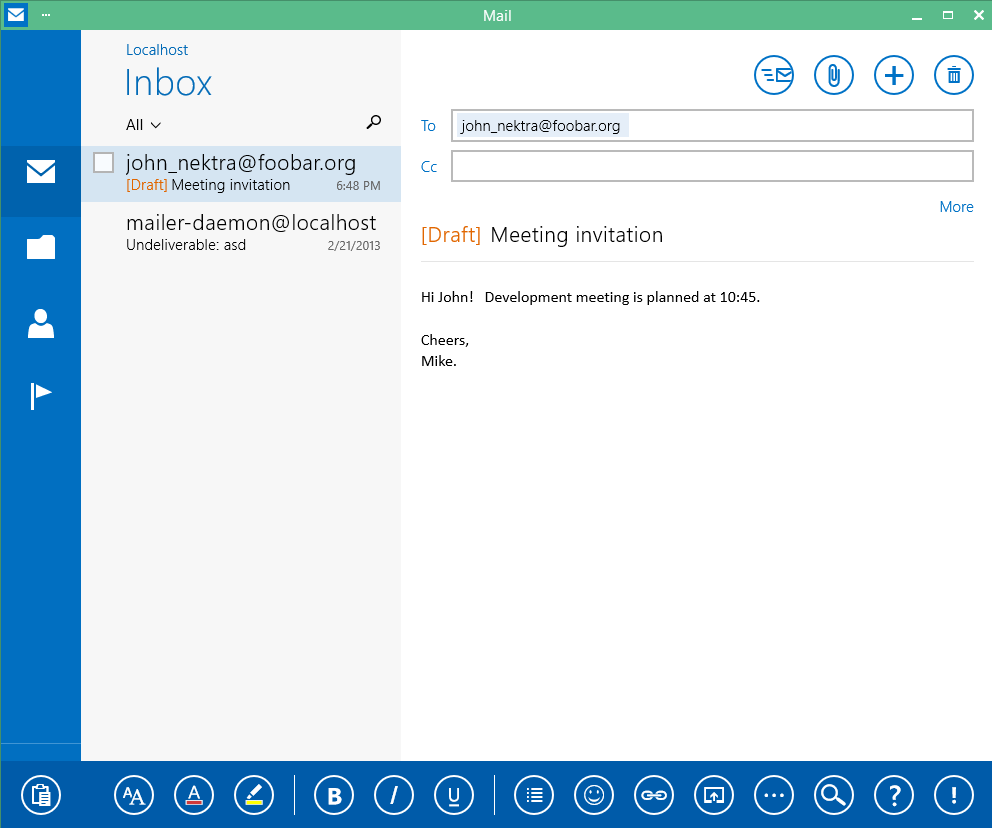Mark the email as high priority
The width and height of the screenshot is (992, 828).
point(953,795)
